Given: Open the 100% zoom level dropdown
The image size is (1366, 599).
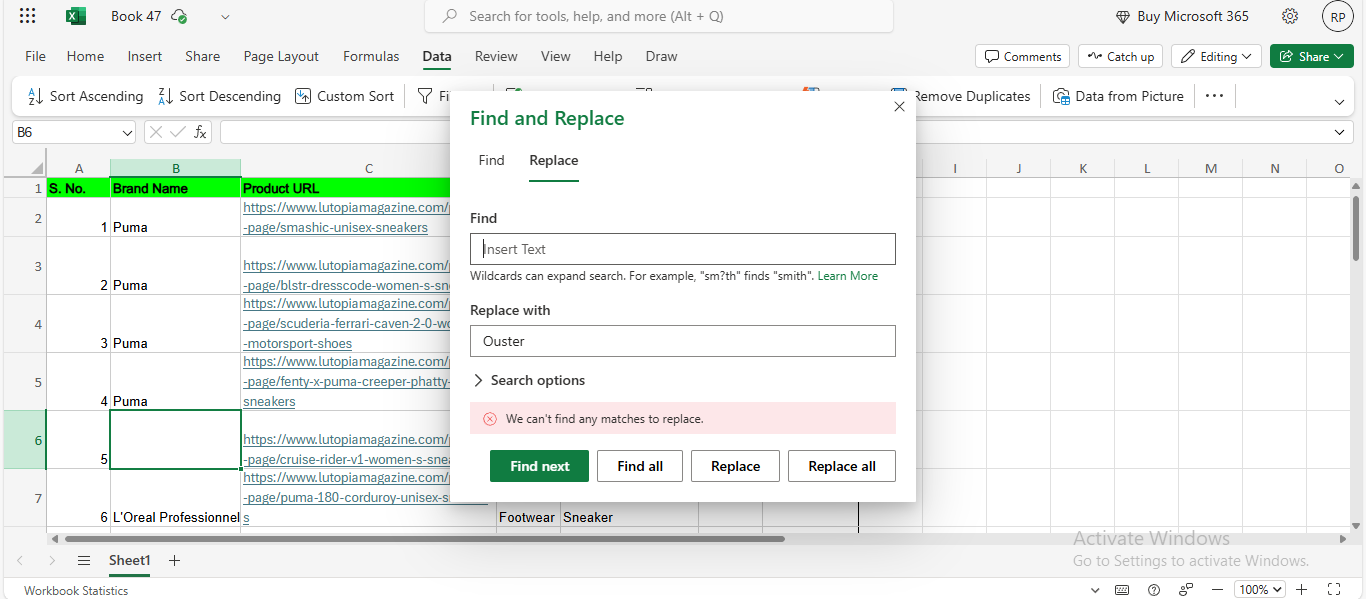Looking at the screenshot, I should tap(1259, 590).
